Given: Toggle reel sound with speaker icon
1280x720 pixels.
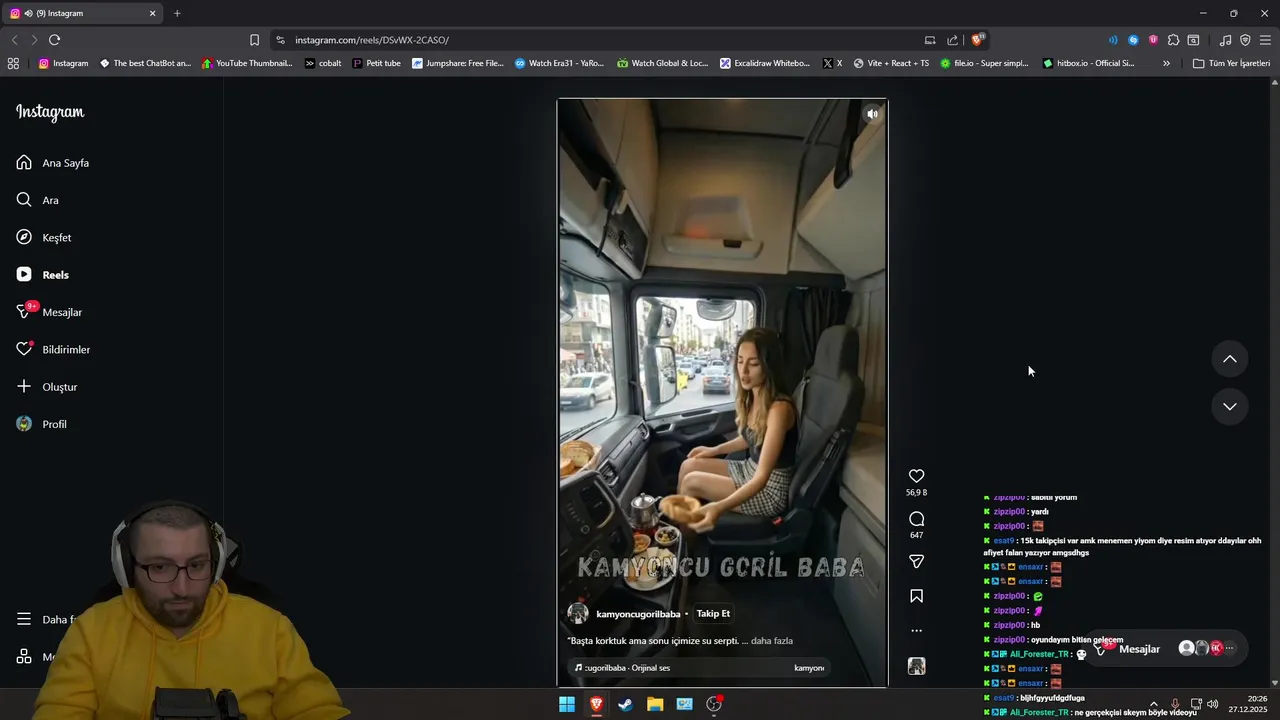Looking at the screenshot, I should click(x=872, y=114).
